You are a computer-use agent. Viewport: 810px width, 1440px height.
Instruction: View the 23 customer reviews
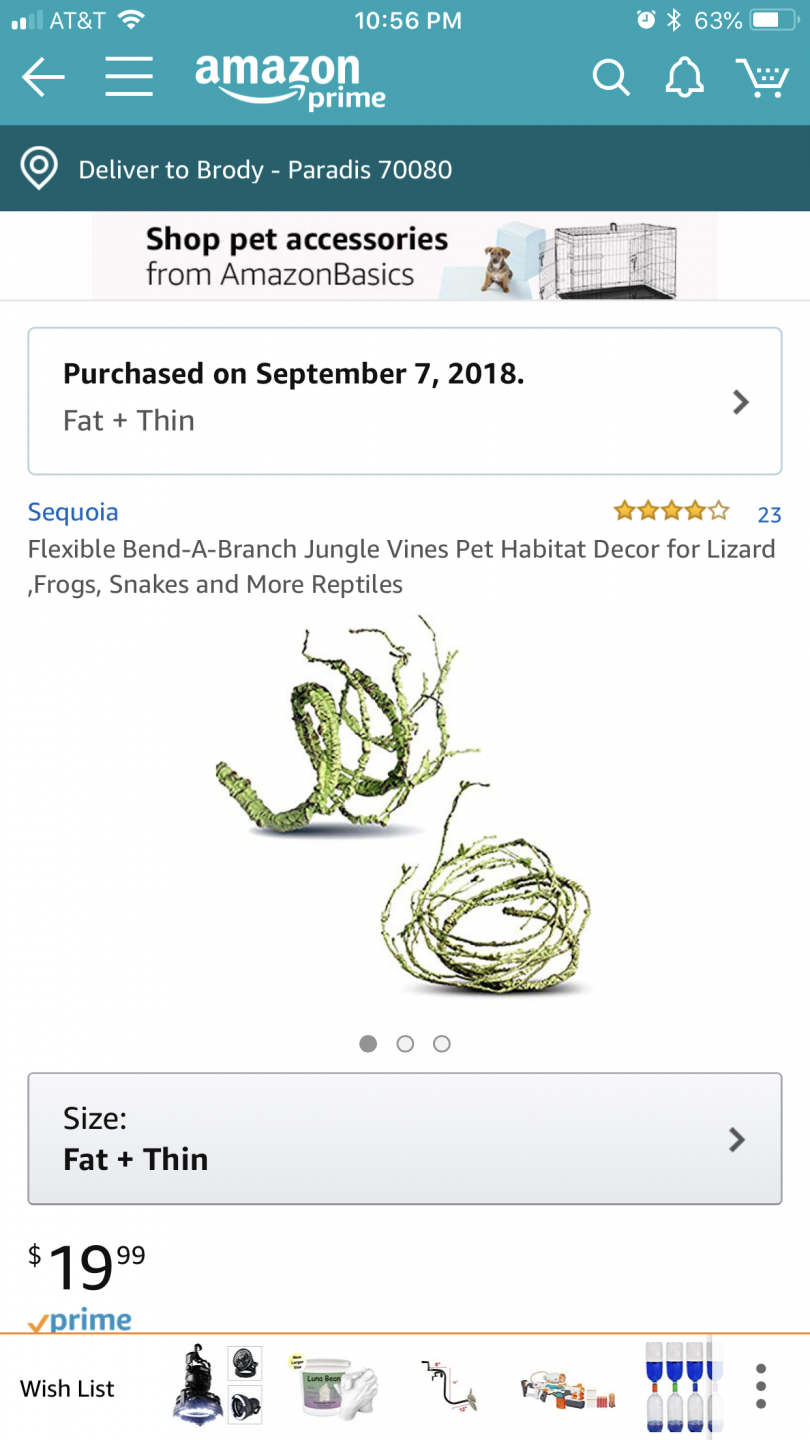coord(768,515)
